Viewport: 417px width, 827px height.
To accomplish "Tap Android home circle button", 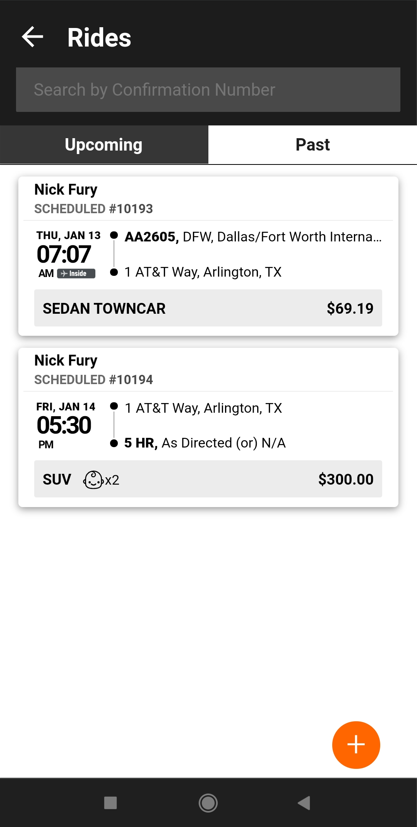I will (x=208, y=803).
